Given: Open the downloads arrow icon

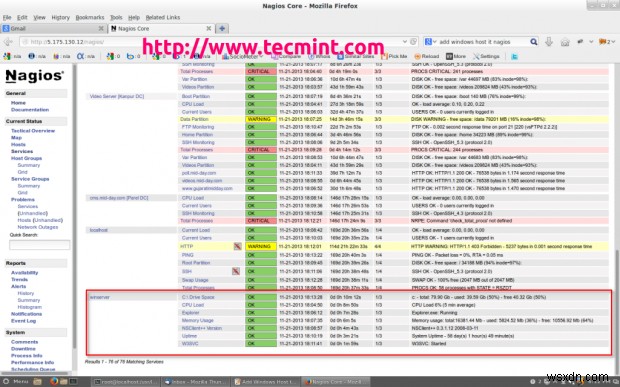Looking at the screenshot, I should pos(549,42).
